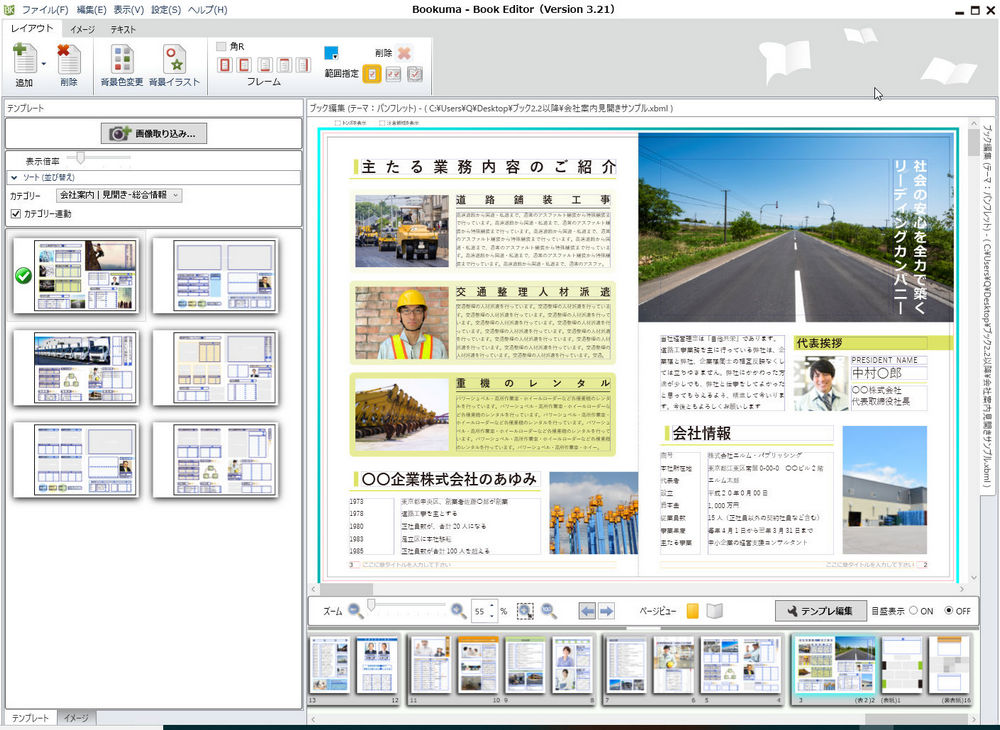The width and height of the screenshot is (1000, 730).
Task: Switch to two-page spread view icon
Action: pyautogui.click(x=714, y=611)
